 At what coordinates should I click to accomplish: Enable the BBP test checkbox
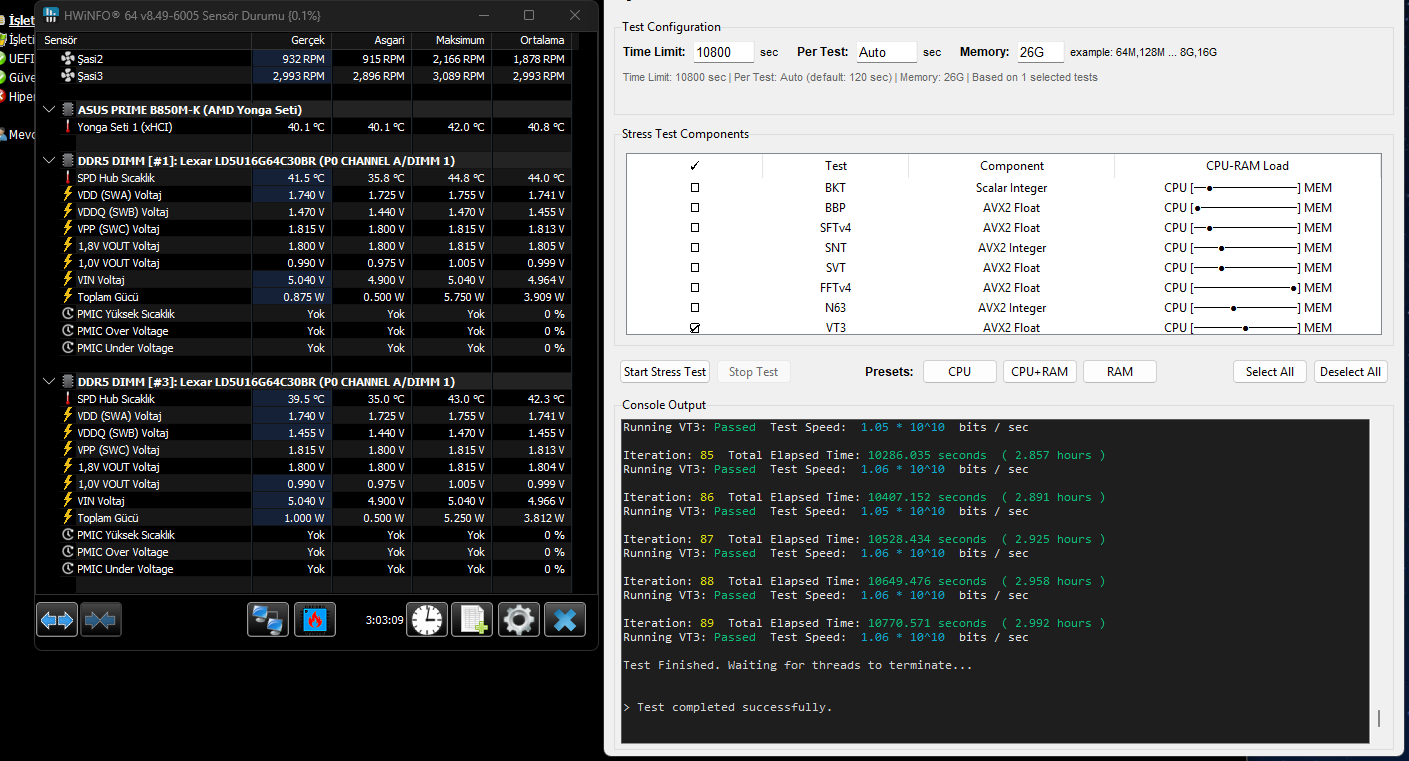click(695, 208)
